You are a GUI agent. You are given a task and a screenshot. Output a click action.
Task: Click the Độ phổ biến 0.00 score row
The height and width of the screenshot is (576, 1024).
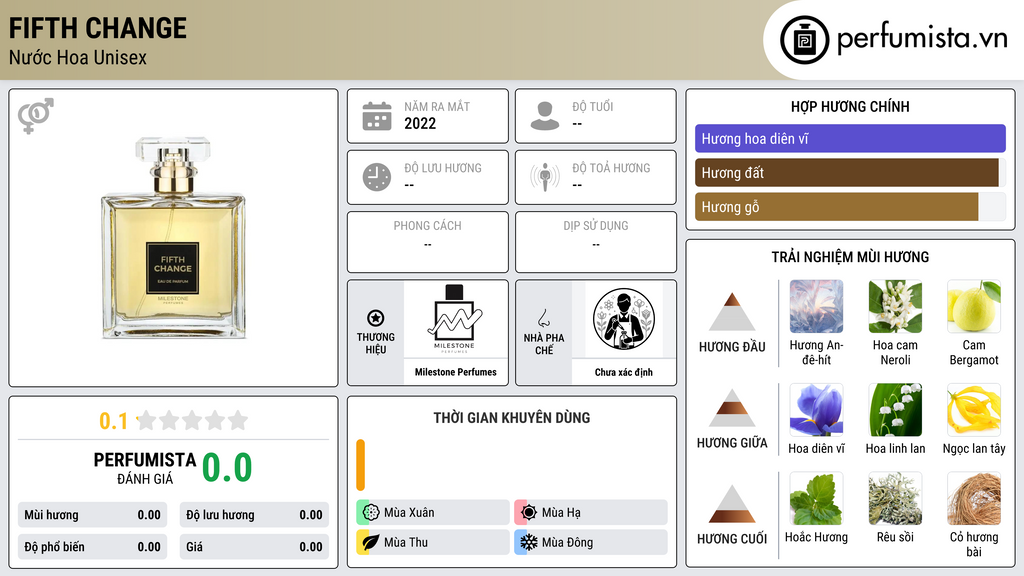click(x=92, y=547)
